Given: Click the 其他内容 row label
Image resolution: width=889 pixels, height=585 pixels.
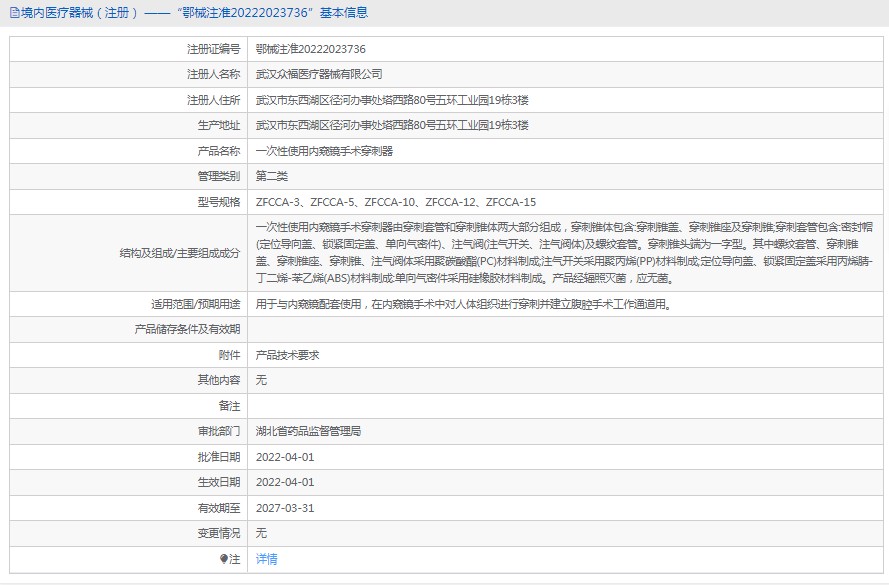Looking at the screenshot, I should [219, 380].
